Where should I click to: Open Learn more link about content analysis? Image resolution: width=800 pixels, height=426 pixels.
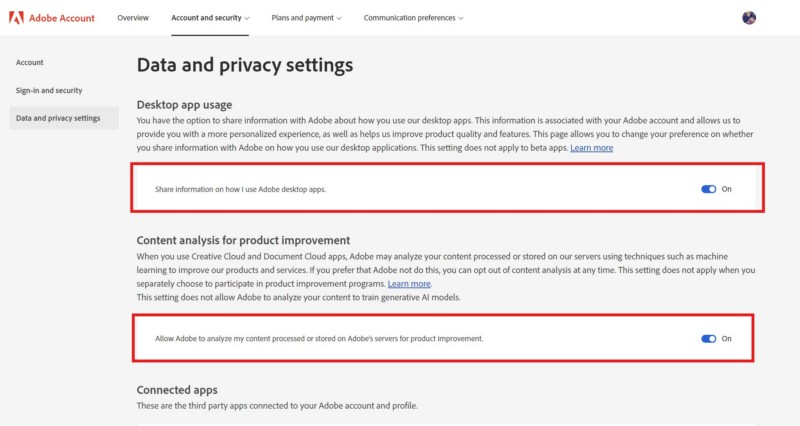409,284
